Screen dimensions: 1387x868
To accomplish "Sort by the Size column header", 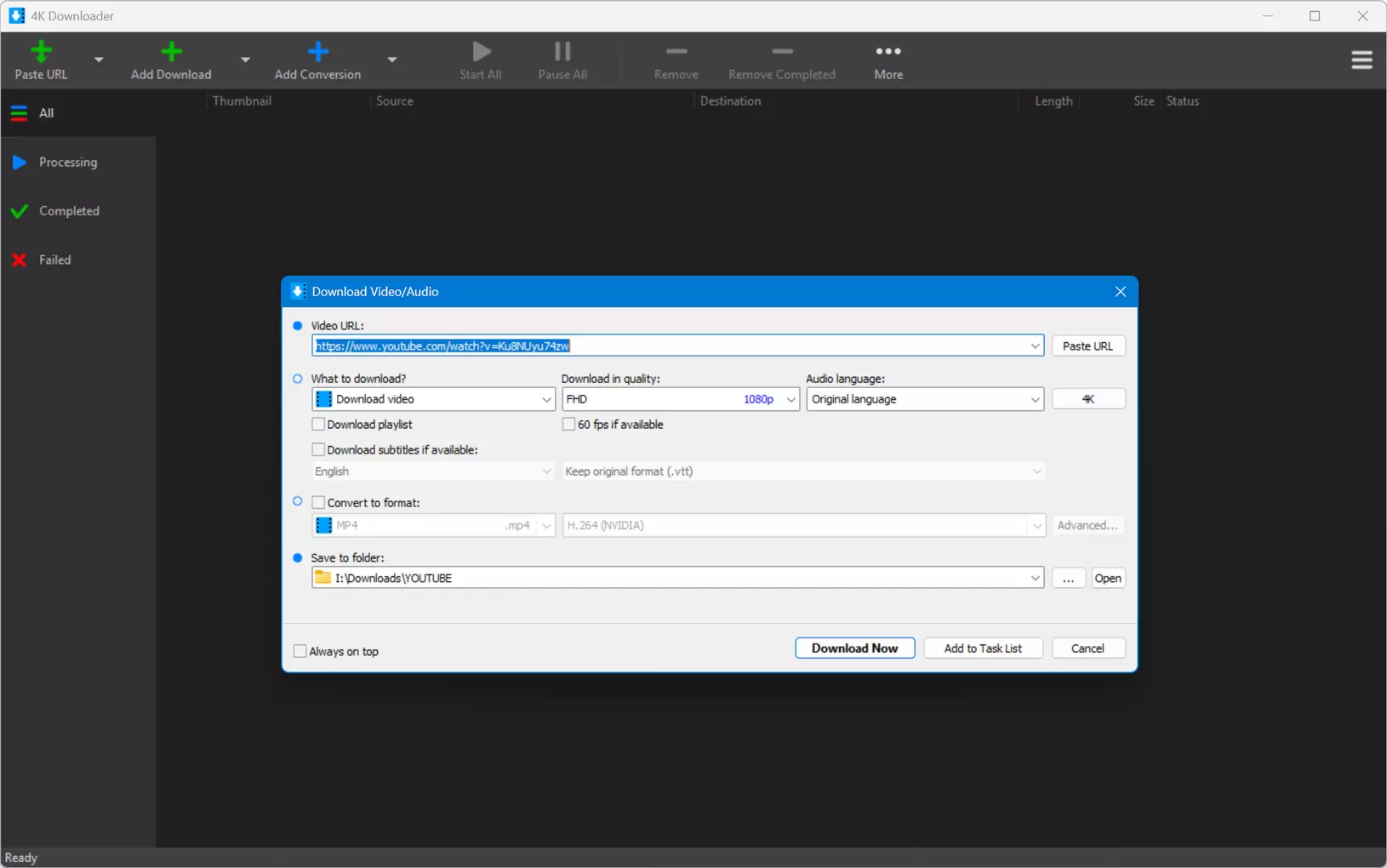I will [1144, 100].
